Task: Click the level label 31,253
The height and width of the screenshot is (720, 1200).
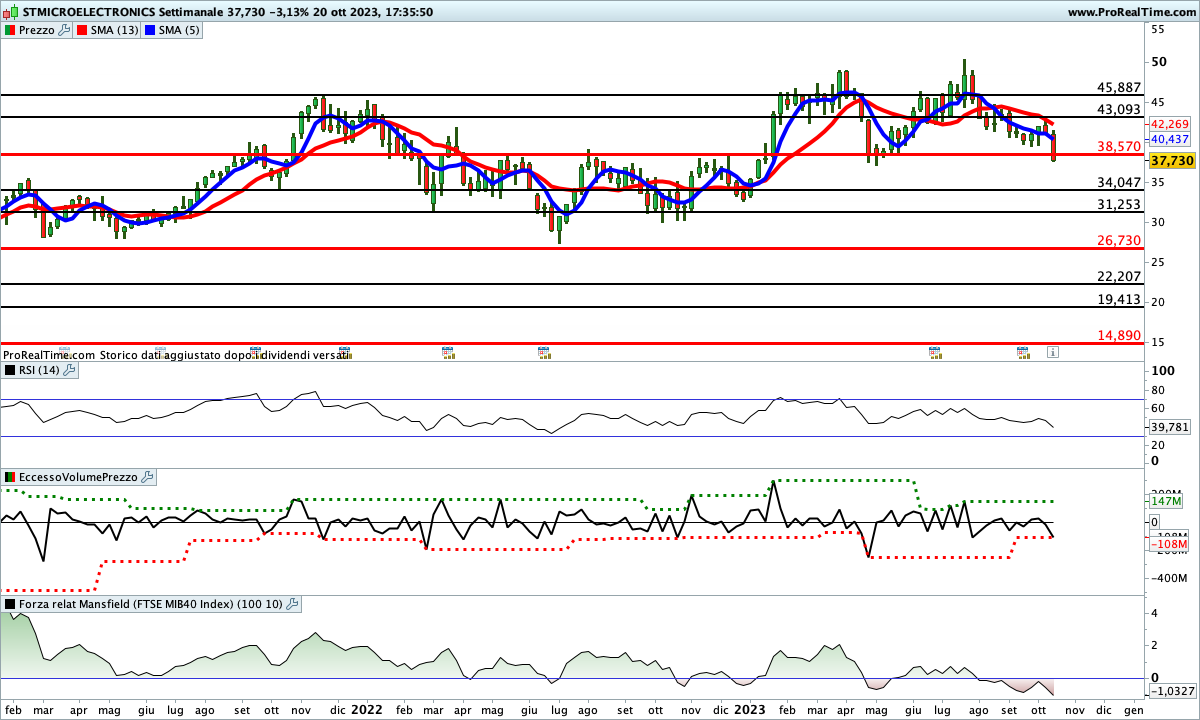Action: pos(1119,204)
